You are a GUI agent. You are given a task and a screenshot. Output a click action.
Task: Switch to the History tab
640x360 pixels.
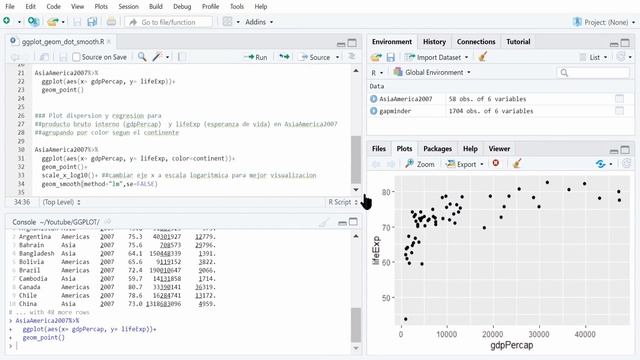click(434, 42)
